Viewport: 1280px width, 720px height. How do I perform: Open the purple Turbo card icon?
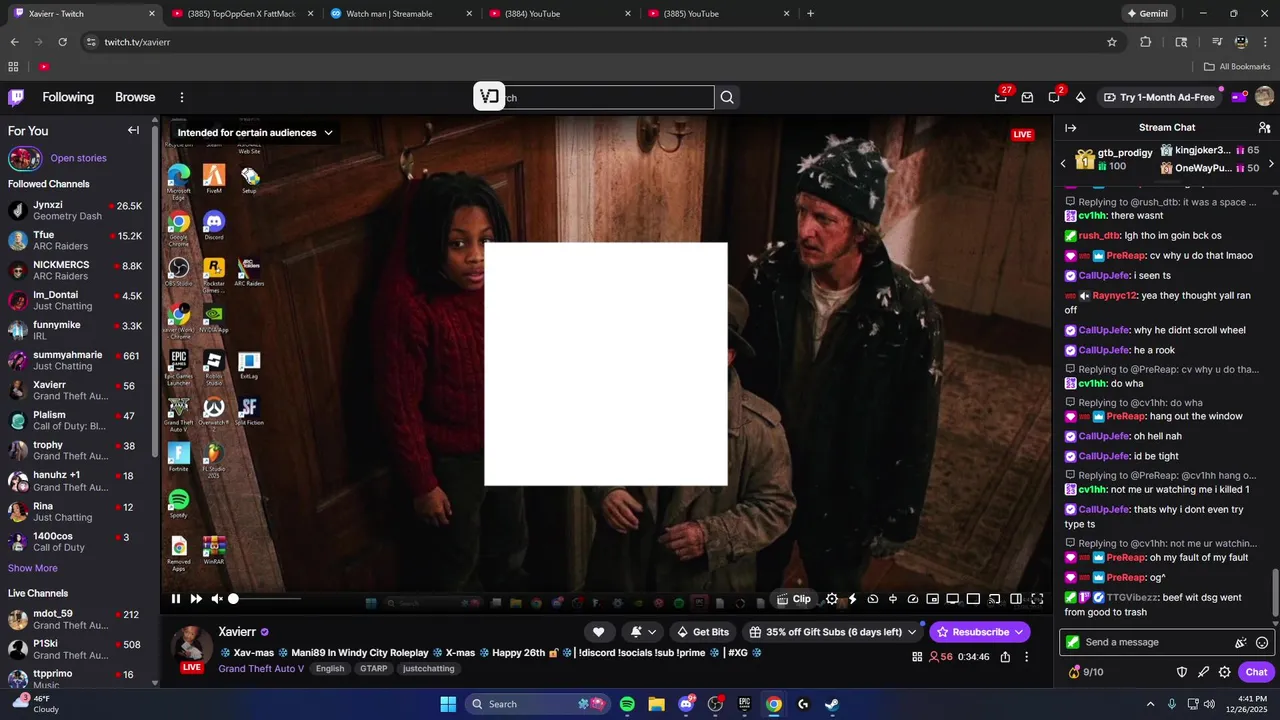tap(1239, 97)
